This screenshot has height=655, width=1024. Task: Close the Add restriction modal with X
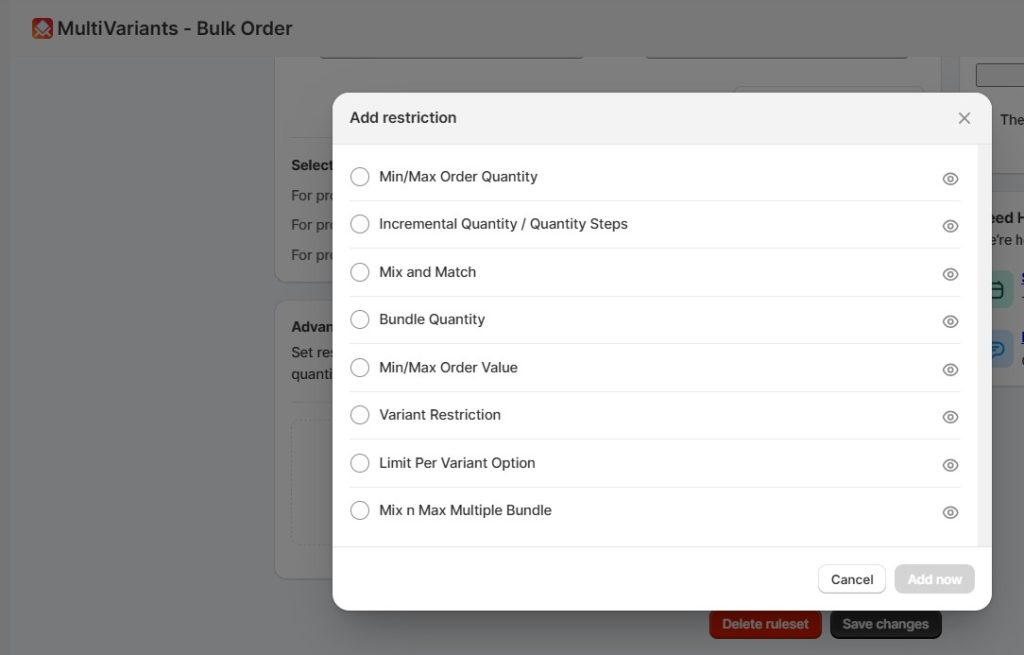pos(964,118)
